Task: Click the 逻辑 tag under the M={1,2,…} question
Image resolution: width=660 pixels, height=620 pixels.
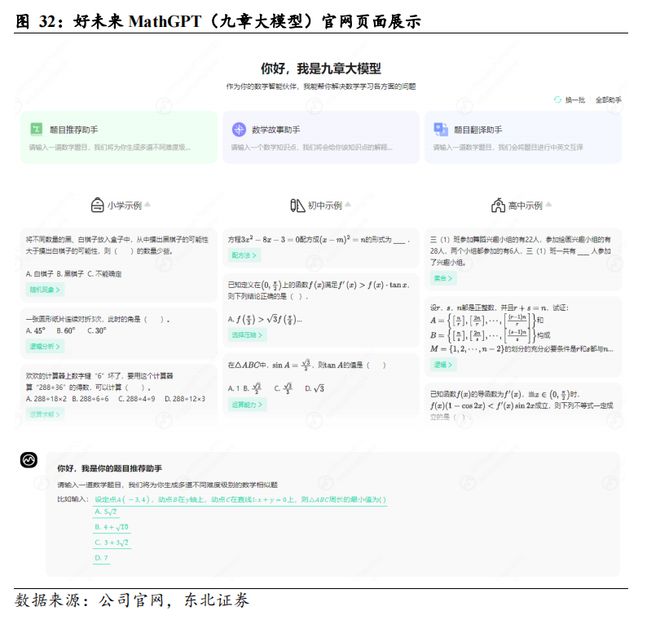Action: point(443,365)
